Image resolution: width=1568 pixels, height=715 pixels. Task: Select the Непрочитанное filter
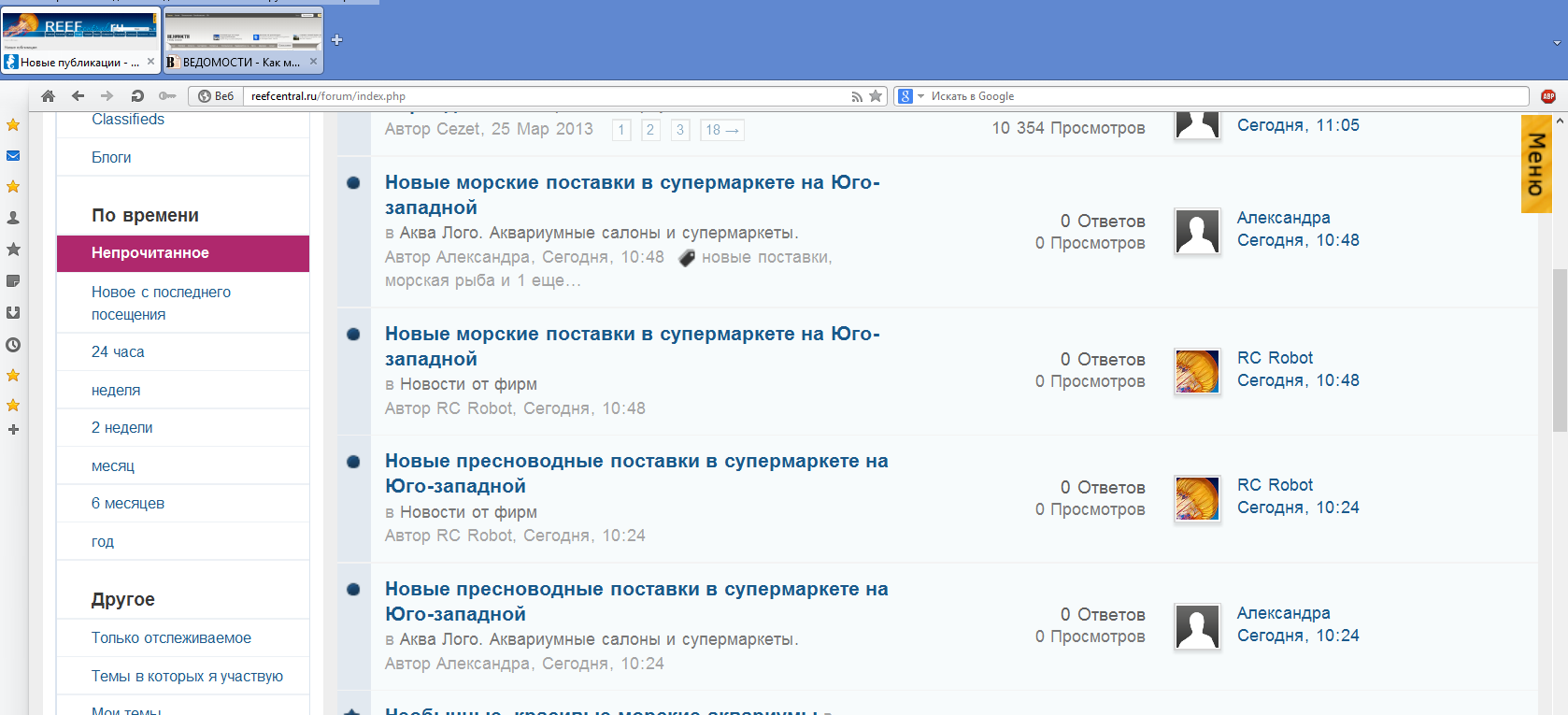(x=183, y=253)
